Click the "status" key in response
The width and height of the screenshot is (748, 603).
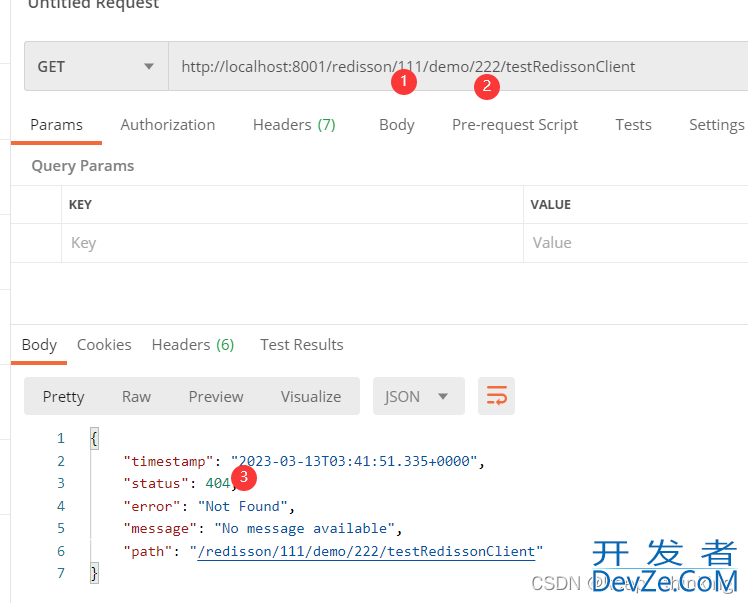[156, 484]
